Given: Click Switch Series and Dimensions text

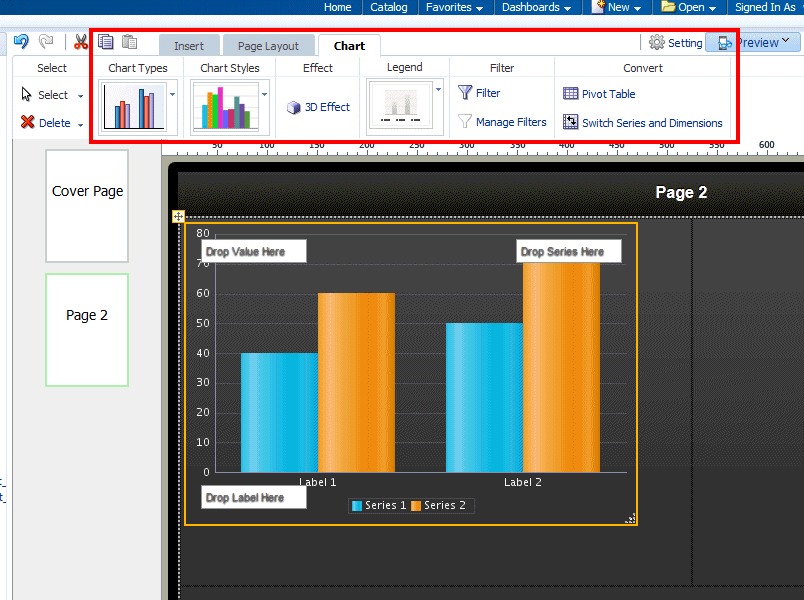Looking at the screenshot, I should 652,123.
